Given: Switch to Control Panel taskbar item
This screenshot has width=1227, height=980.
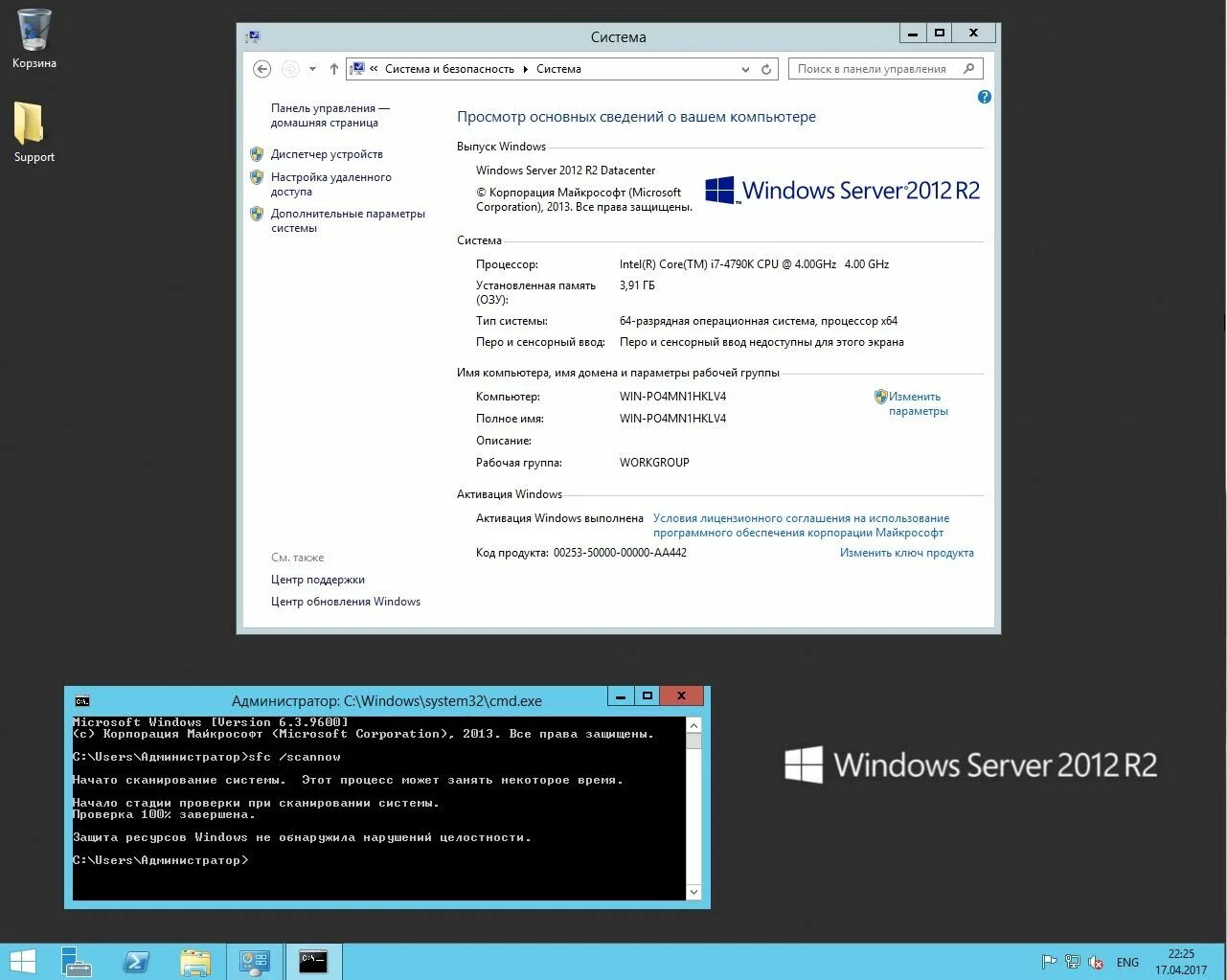Looking at the screenshot, I should click(254, 962).
